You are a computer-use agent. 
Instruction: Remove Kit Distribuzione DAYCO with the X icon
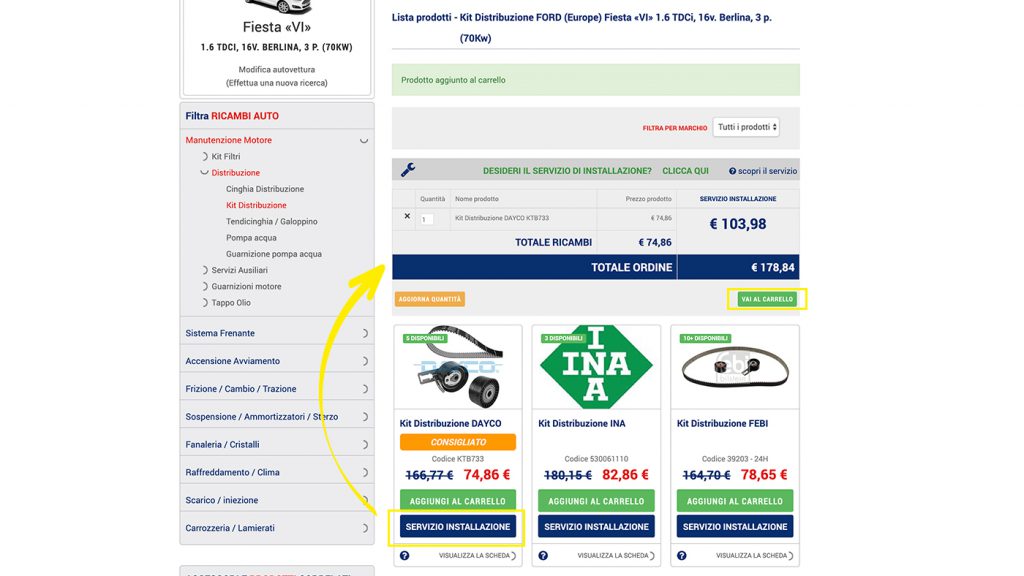[x=407, y=216]
